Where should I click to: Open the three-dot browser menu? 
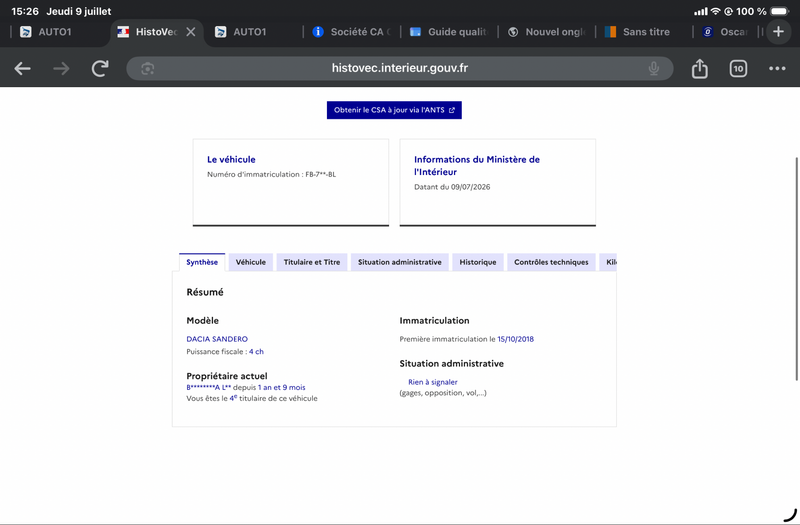(777, 68)
